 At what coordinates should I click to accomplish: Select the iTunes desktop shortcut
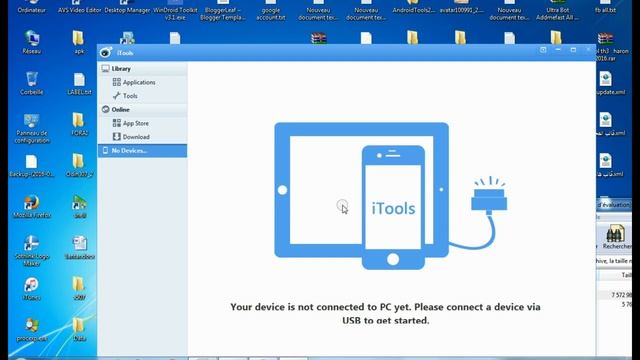(x=31, y=289)
